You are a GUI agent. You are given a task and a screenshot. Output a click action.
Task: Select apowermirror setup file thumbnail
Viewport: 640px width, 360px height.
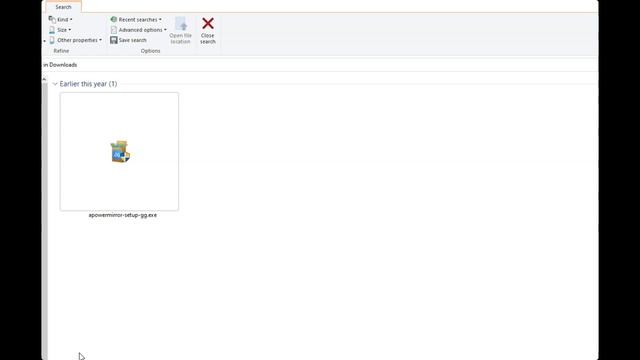119,151
